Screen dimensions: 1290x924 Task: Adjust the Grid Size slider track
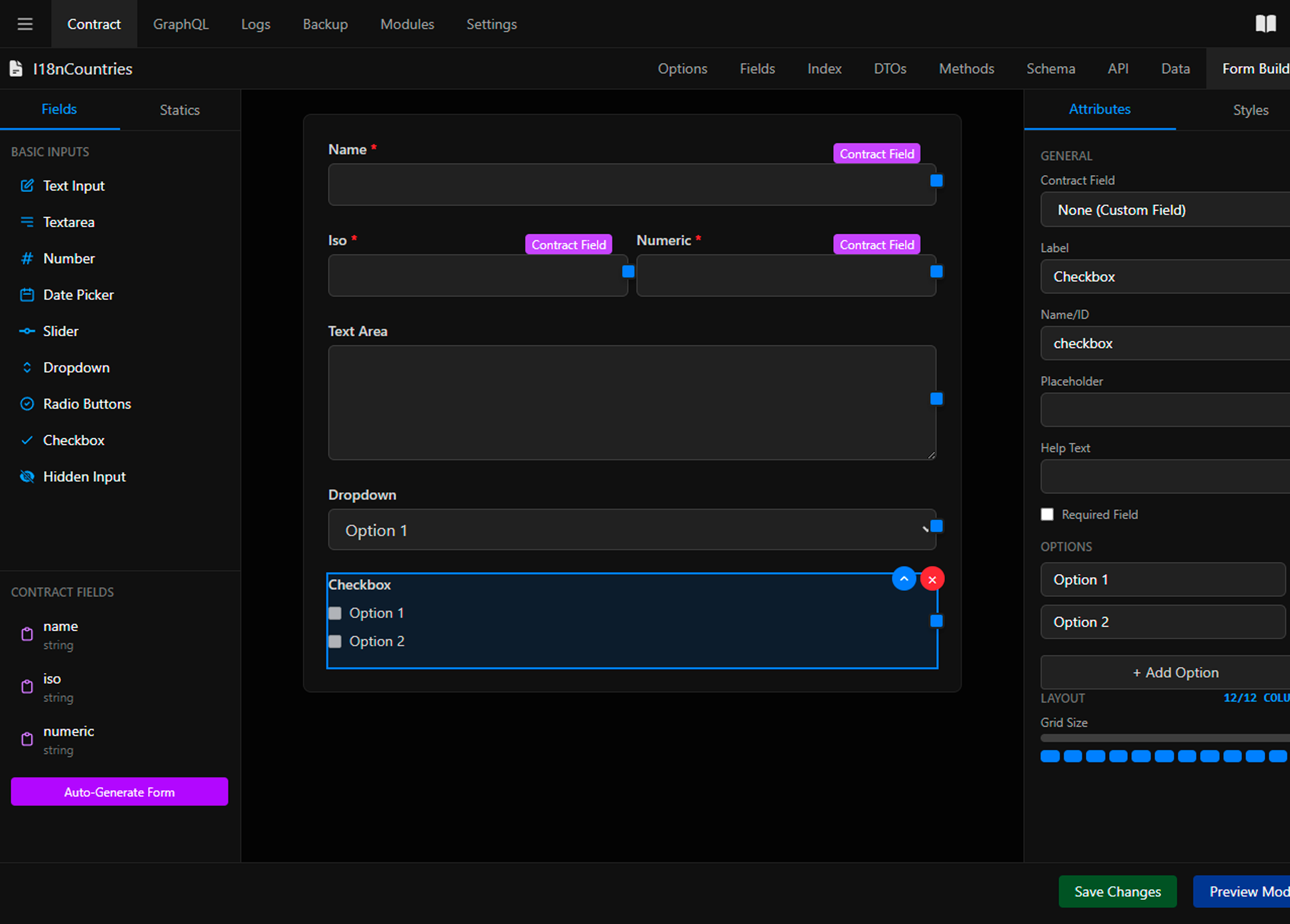point(1165,738)
